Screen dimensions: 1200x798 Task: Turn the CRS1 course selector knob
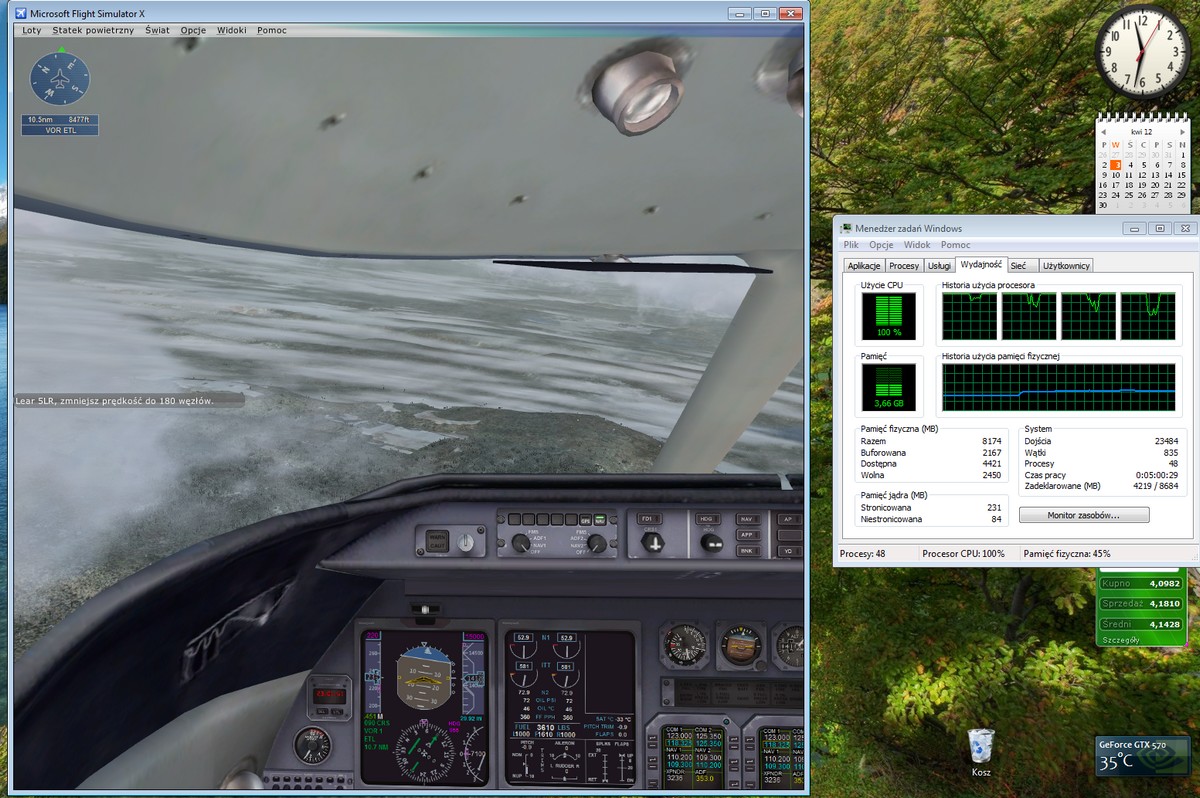coord(653,542)
